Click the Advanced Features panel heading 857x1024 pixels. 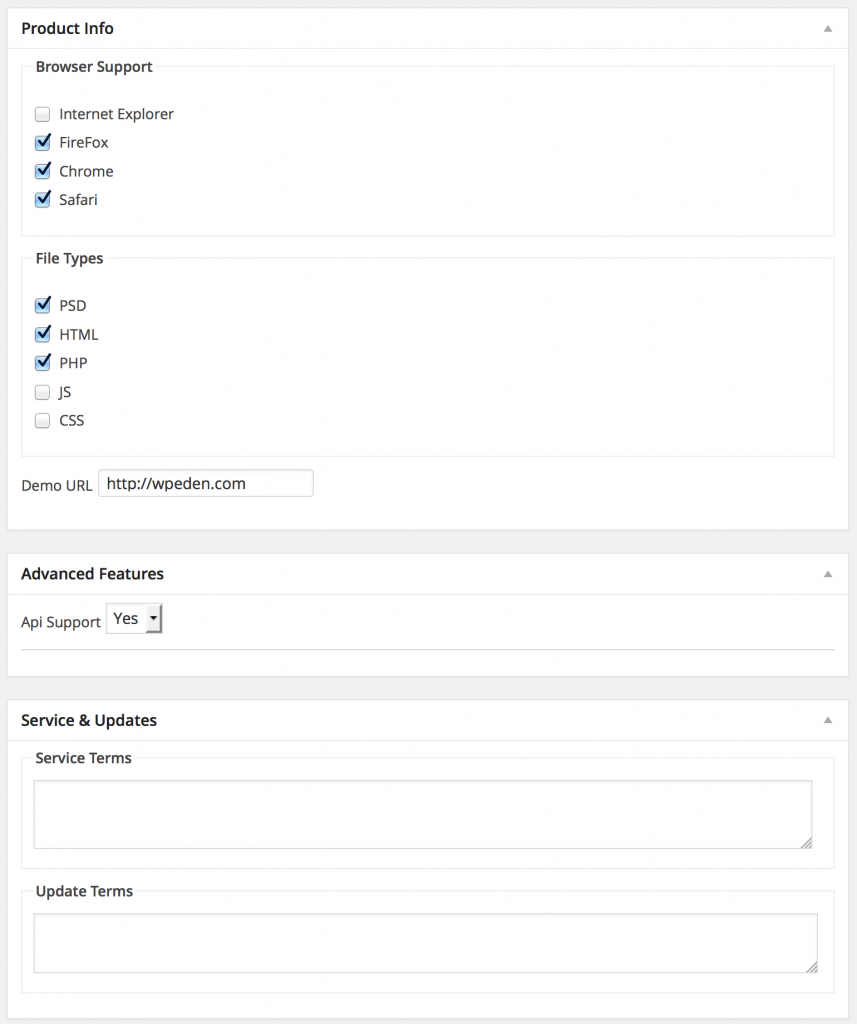[x=92, y=574]
